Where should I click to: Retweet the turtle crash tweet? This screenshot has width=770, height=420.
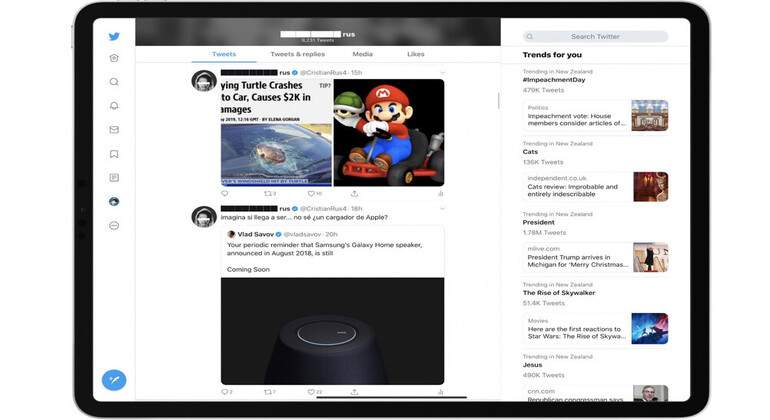pos(270,194)
